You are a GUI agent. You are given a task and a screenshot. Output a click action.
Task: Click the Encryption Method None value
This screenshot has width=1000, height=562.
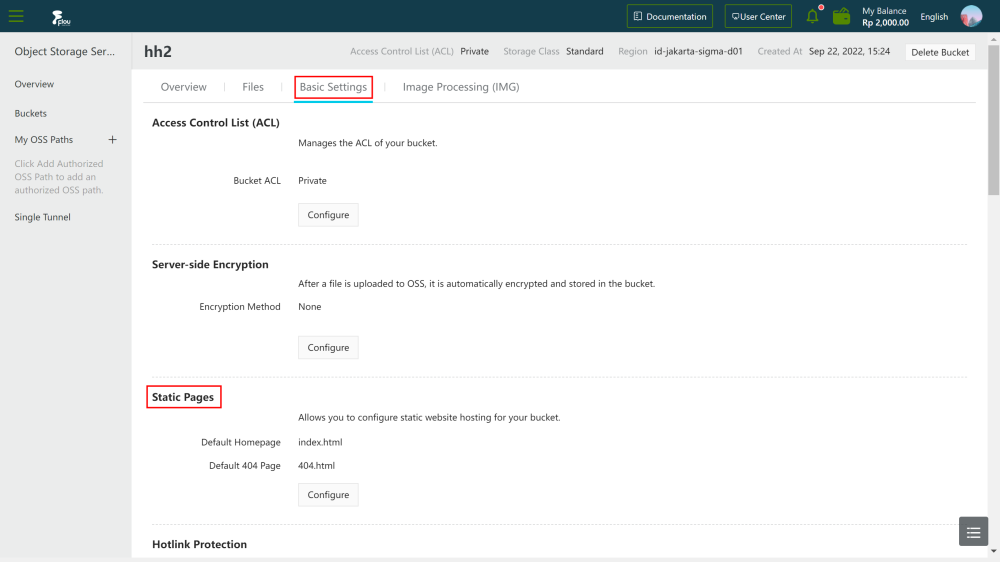point(310,307)
